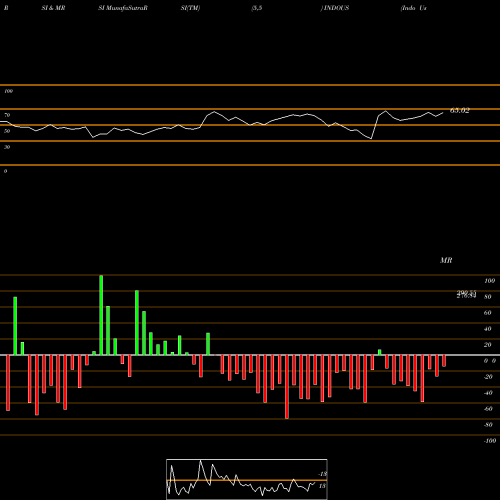Click the MR panel '-40' scale label
This screenshot has width=500, height=500.
[488, 393]
